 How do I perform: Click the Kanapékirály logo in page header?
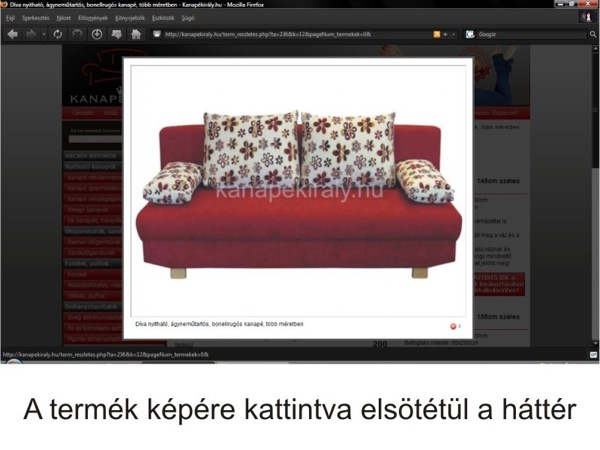click(96, 77)
